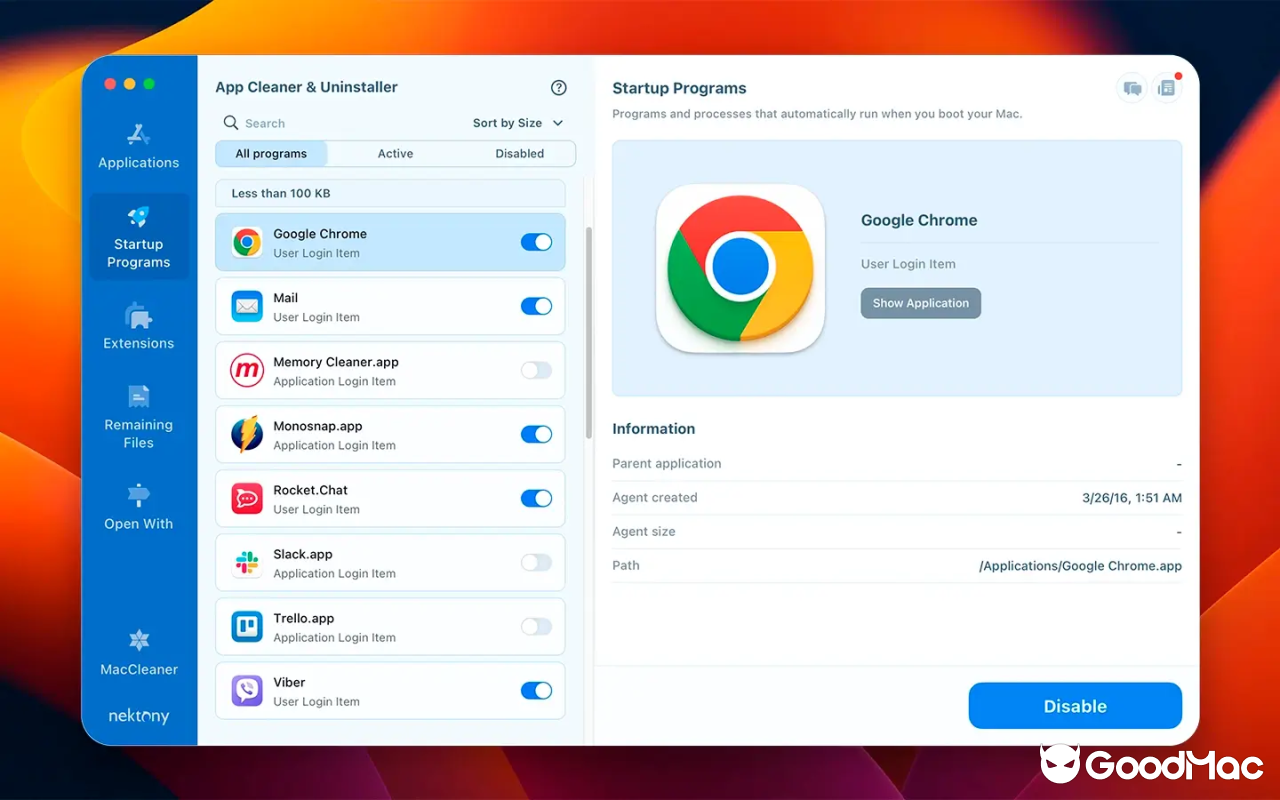1280x800 pixels.
Task: Click the Disable button for Google Chrome
Action: tap(1075, 705)
